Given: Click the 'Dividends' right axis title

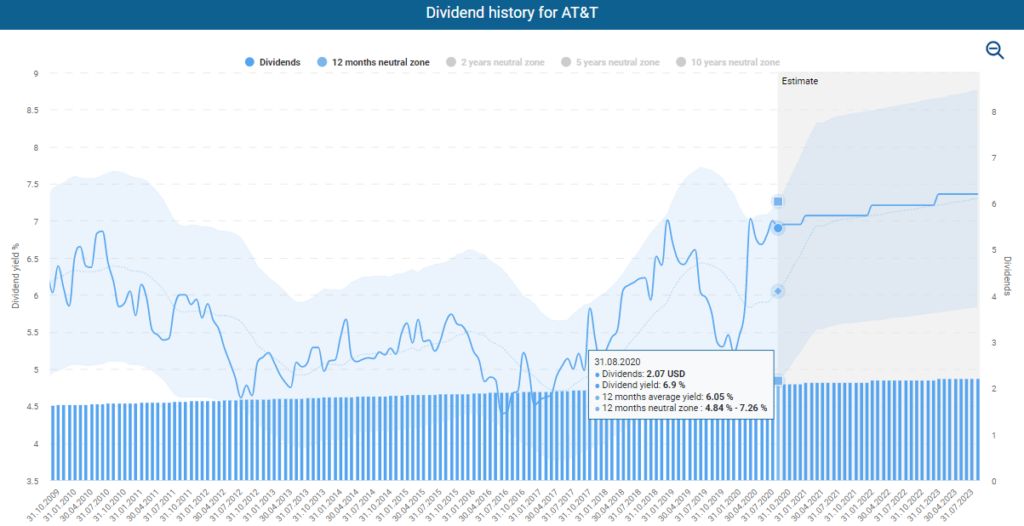Looking at the screenshot, I should tap(1008, 276).
